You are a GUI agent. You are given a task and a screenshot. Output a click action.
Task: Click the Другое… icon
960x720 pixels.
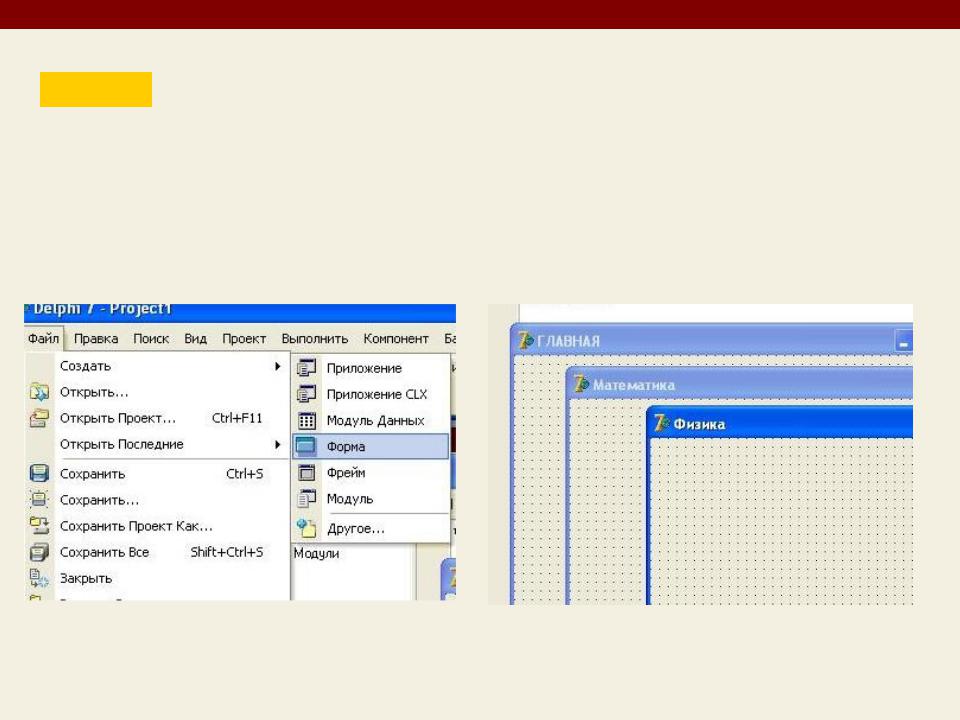[306, 528]
